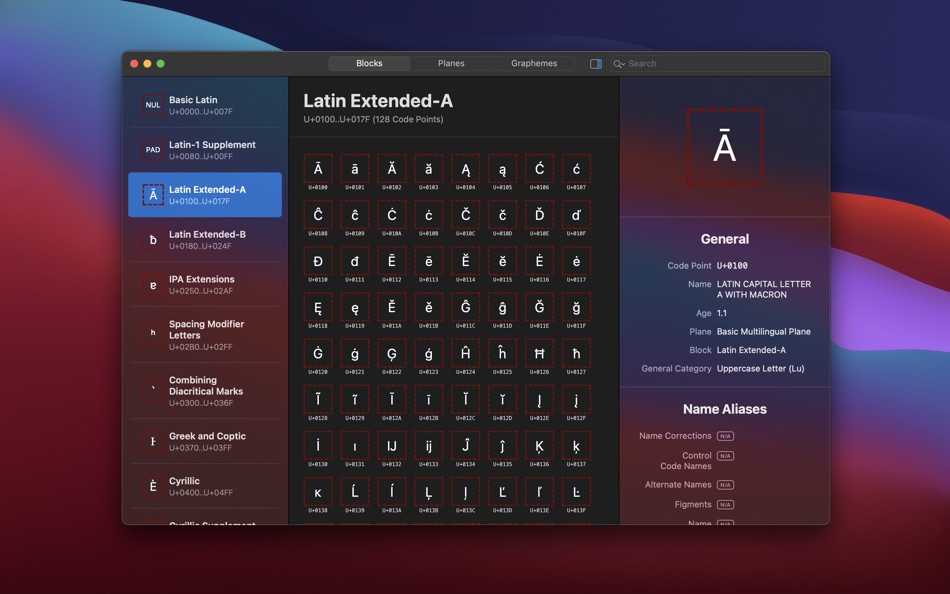Switch to the Blocks tab
This screenshot has height=594, width=950.
pos(369,63)
